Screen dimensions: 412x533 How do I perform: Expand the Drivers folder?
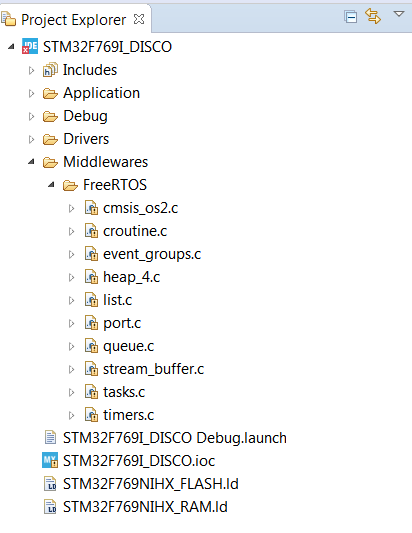pyautogui.click(x=31, y=139)
